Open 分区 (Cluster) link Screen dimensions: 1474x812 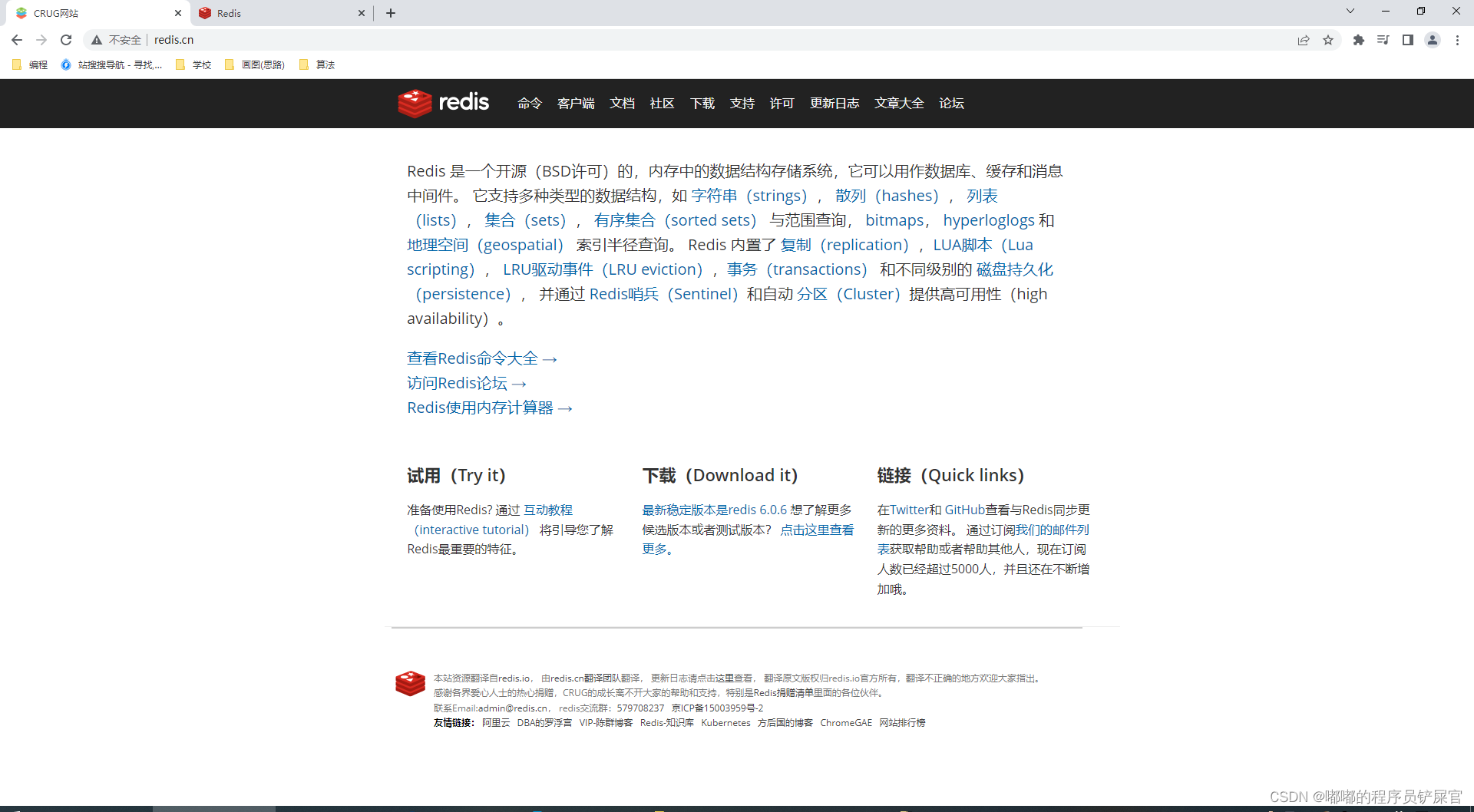848,294
